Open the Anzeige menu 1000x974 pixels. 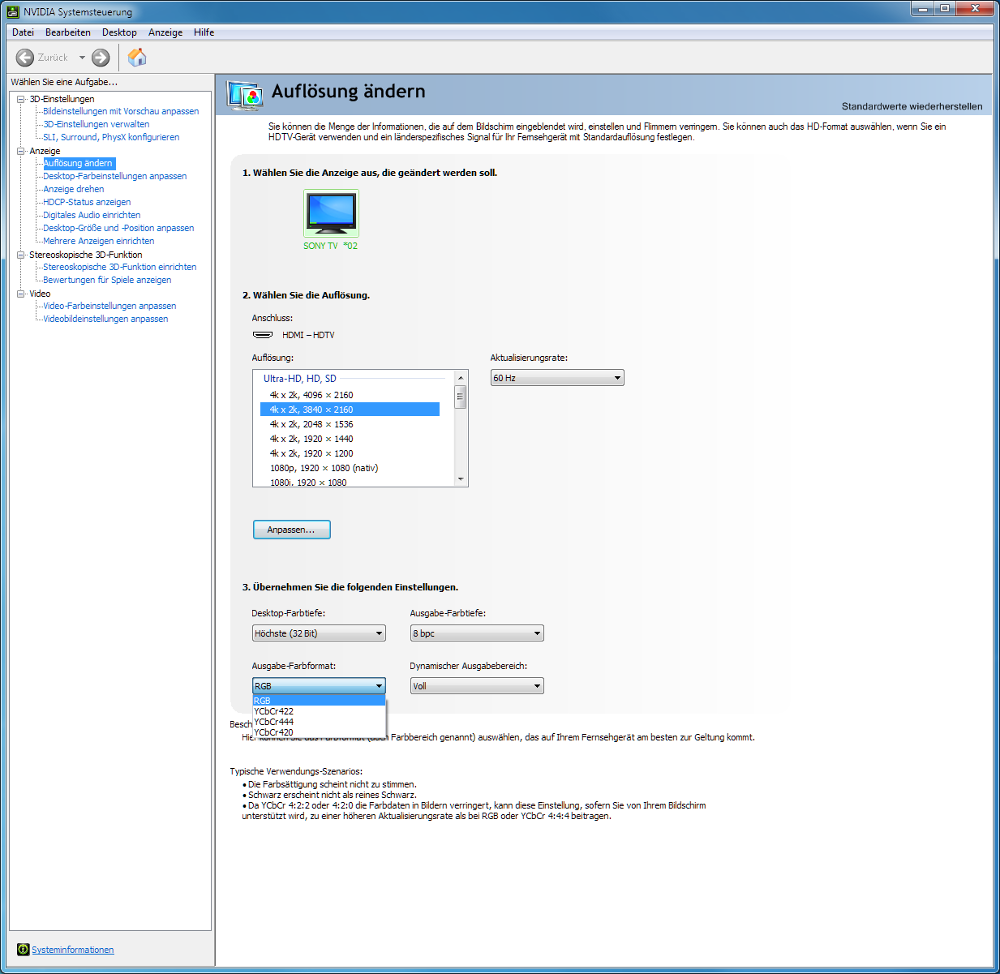(165, 33)
